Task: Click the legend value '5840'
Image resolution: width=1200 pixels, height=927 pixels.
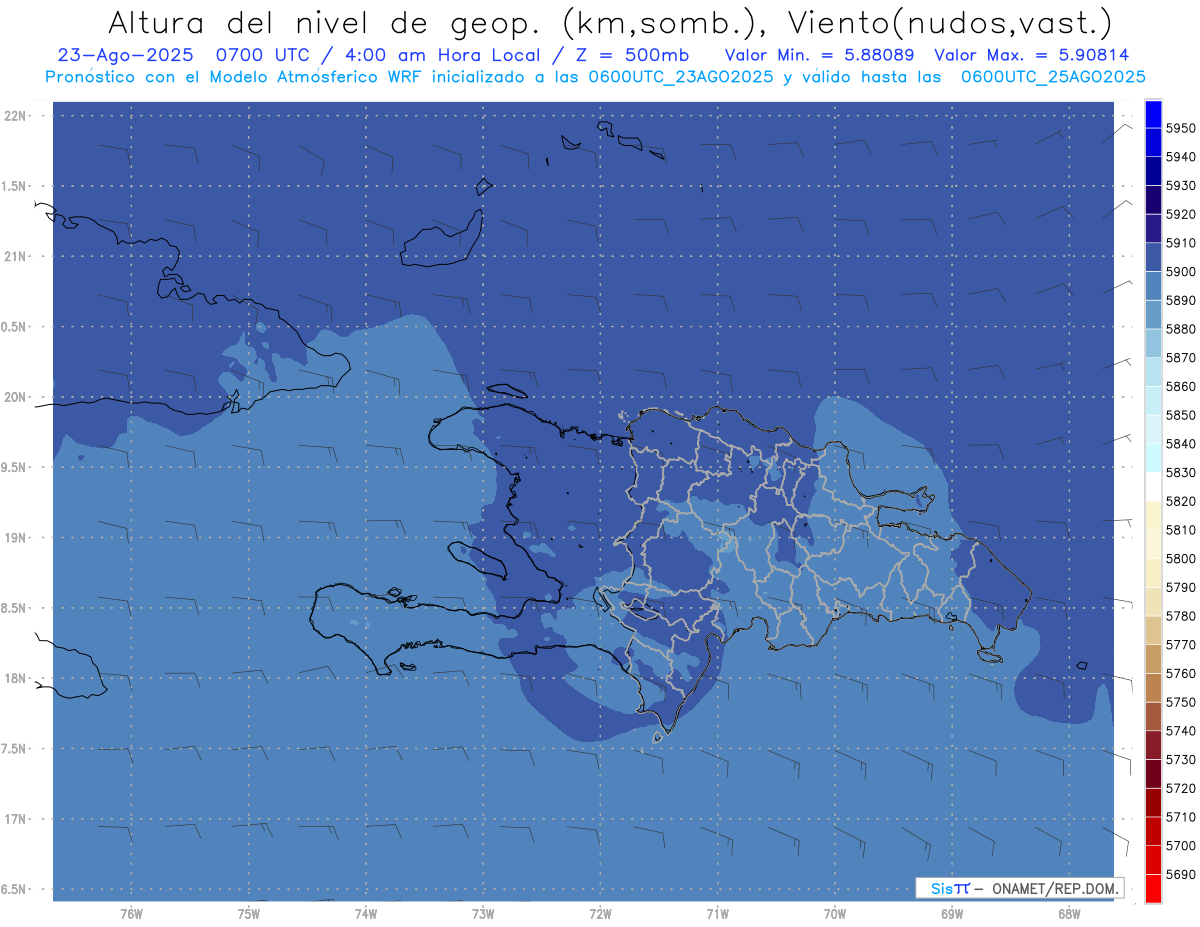Action: pyautogui.click(x=1180, y=444)
